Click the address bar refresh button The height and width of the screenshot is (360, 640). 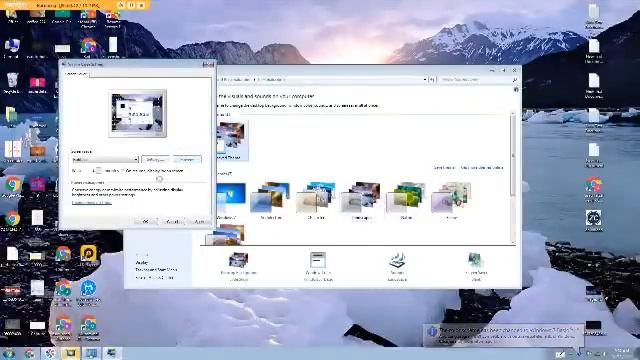pyautogui.click(x=432, y=80)
